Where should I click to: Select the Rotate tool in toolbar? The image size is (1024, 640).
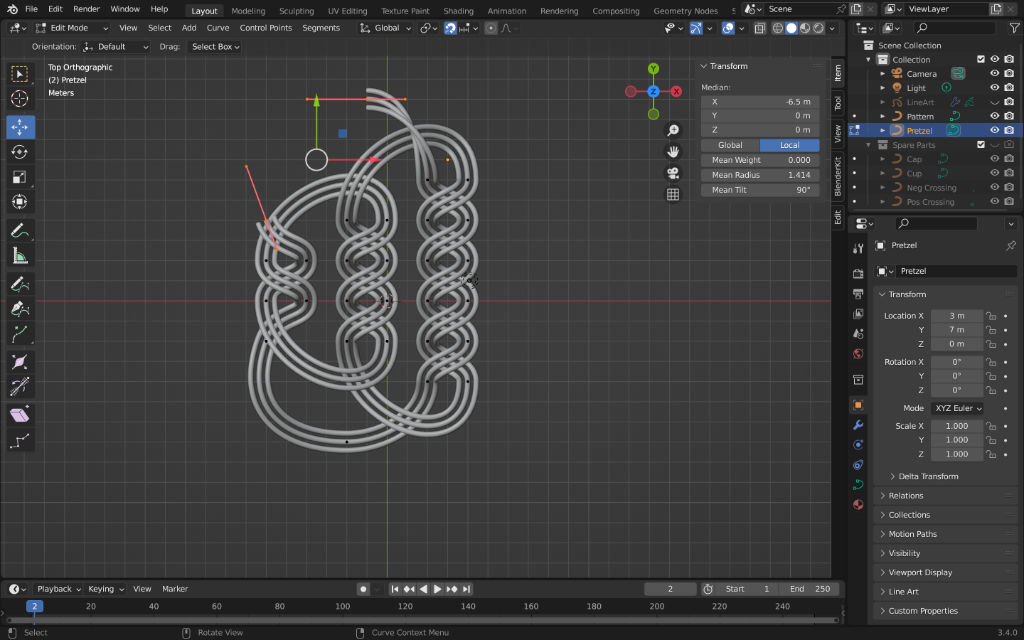point(21,152)
